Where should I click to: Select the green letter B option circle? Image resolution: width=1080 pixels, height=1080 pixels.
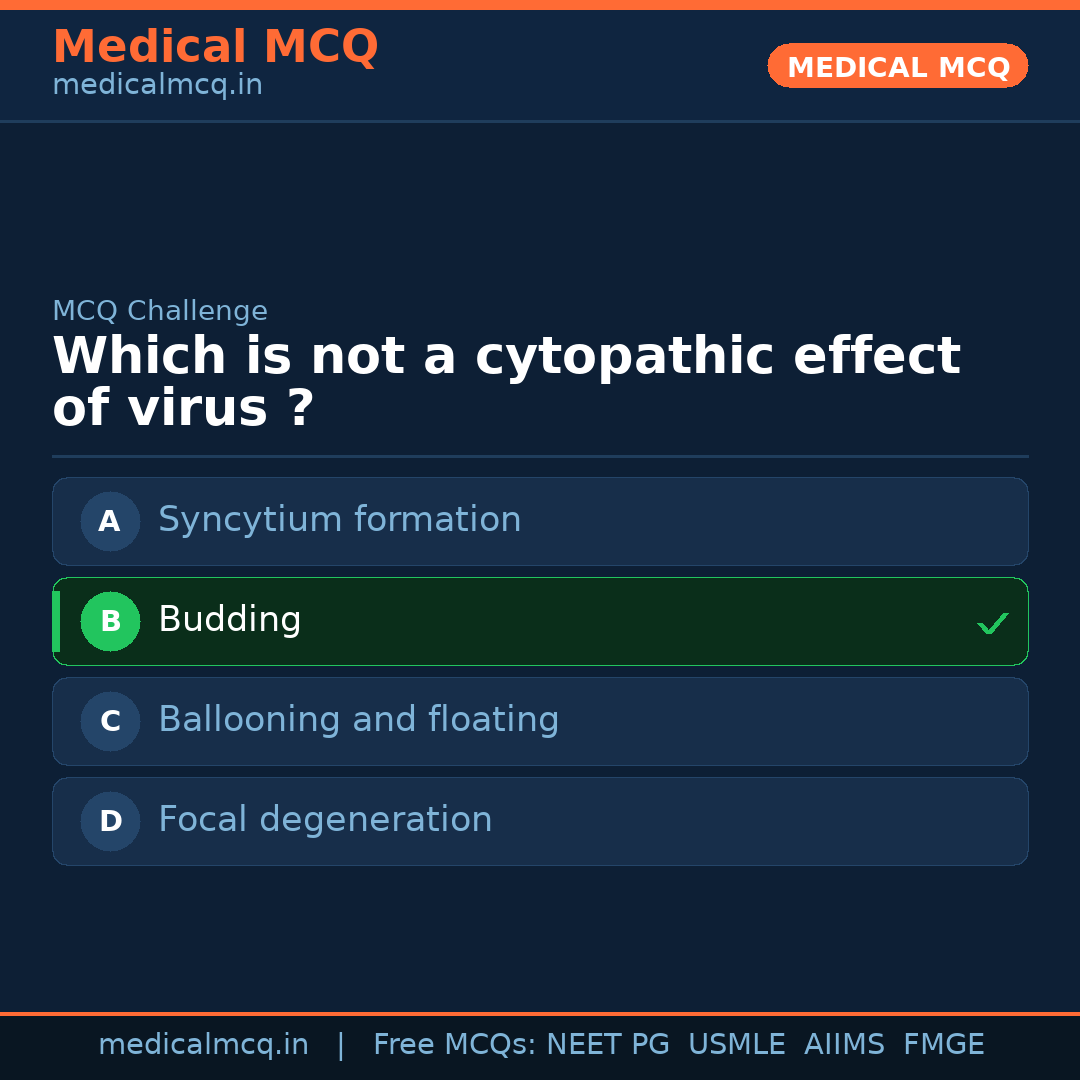110,621
